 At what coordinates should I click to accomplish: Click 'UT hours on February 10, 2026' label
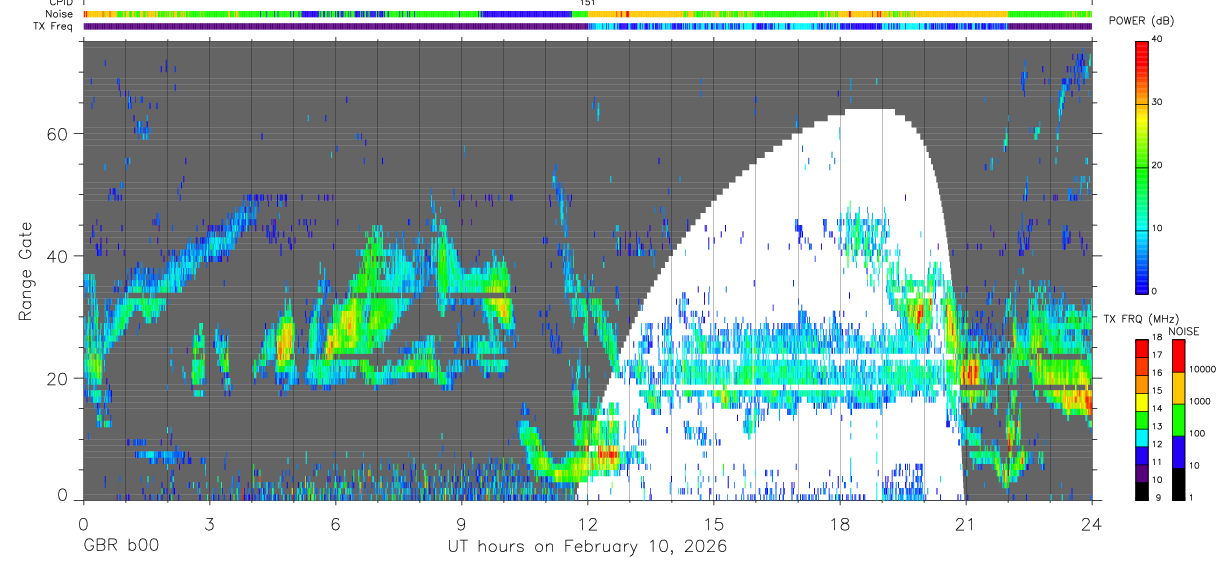pos(587,547)
